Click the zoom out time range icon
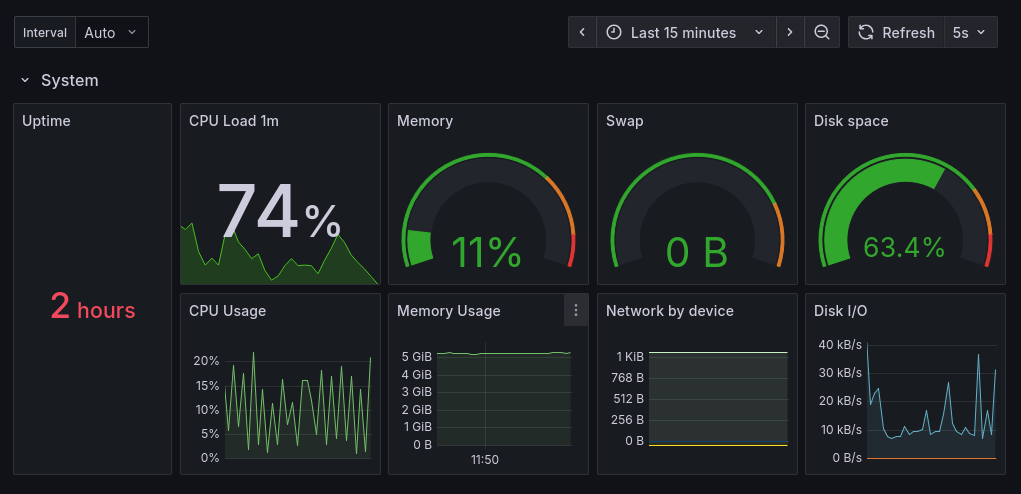The image size is (1021, 494). (x=822, y=32)
